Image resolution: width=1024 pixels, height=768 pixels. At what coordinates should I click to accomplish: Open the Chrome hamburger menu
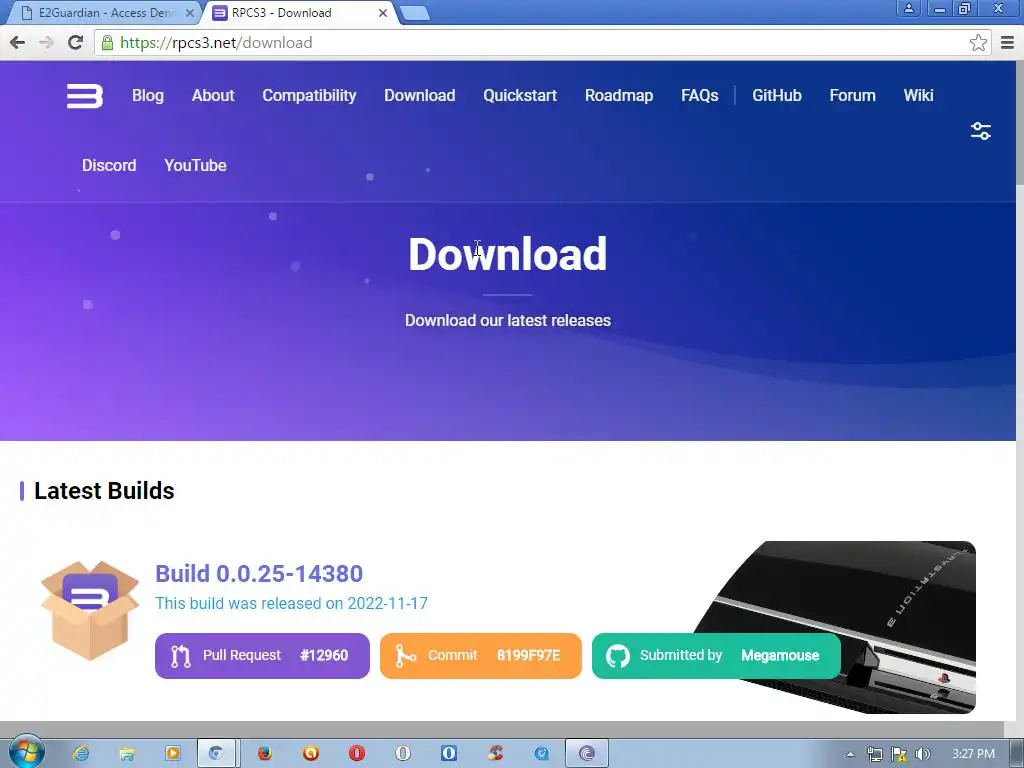(x=1007, y=43)
